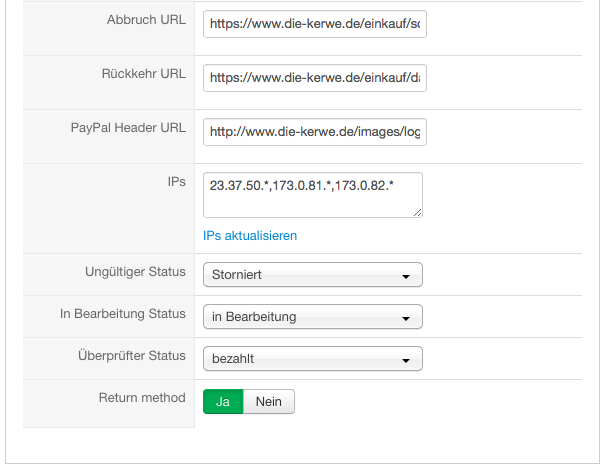
Task: Click into the Rückkehr URL field
Action: click(314, 78)
